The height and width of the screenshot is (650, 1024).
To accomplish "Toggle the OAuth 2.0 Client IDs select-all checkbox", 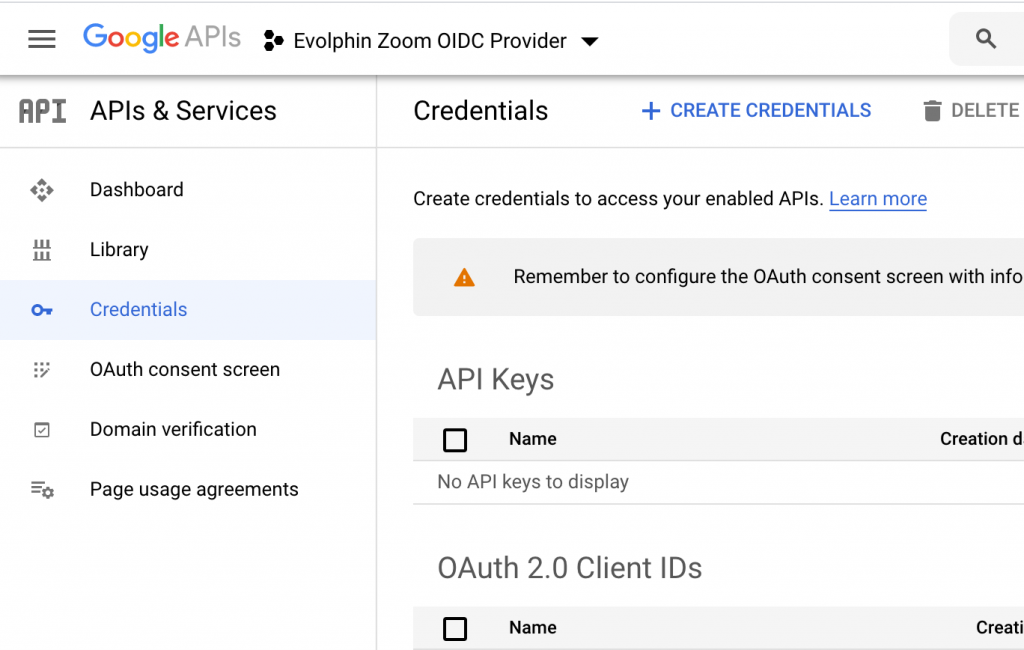I will click(x=455, y=628).
